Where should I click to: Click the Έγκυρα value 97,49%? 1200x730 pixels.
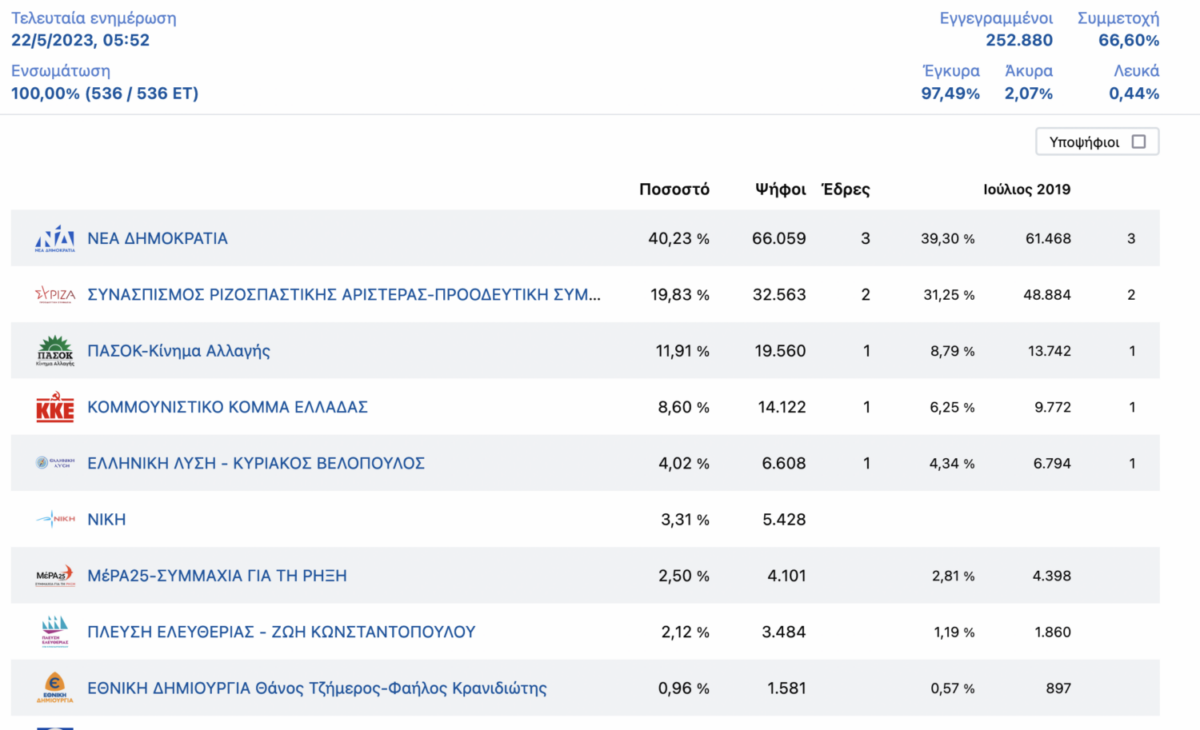950,93
